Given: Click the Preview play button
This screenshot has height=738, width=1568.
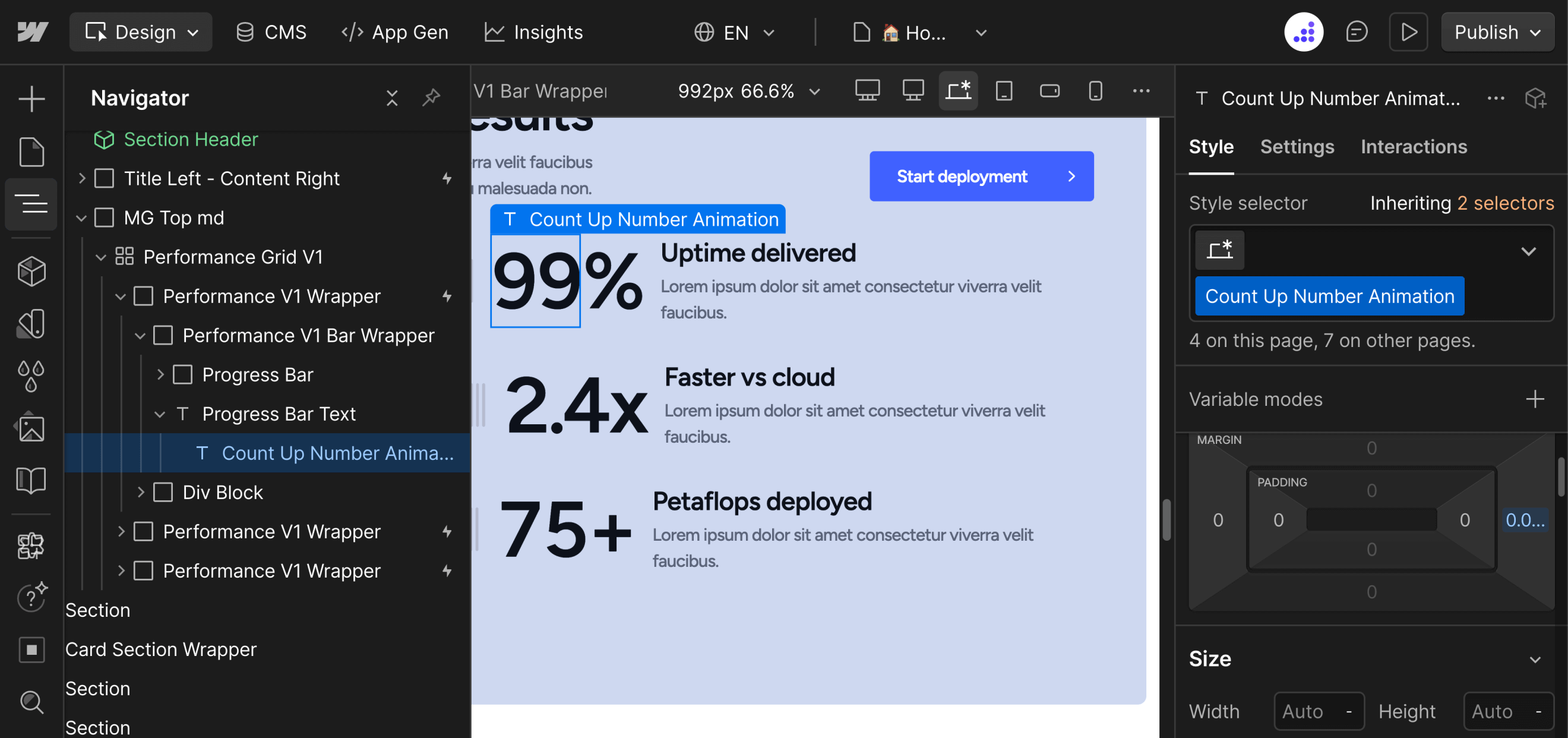Looking at the screenshot, I should click(1408, 31).
